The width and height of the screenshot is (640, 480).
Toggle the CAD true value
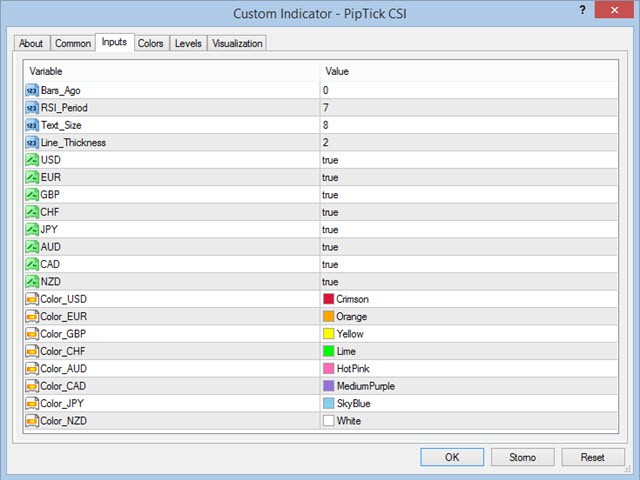330,264
